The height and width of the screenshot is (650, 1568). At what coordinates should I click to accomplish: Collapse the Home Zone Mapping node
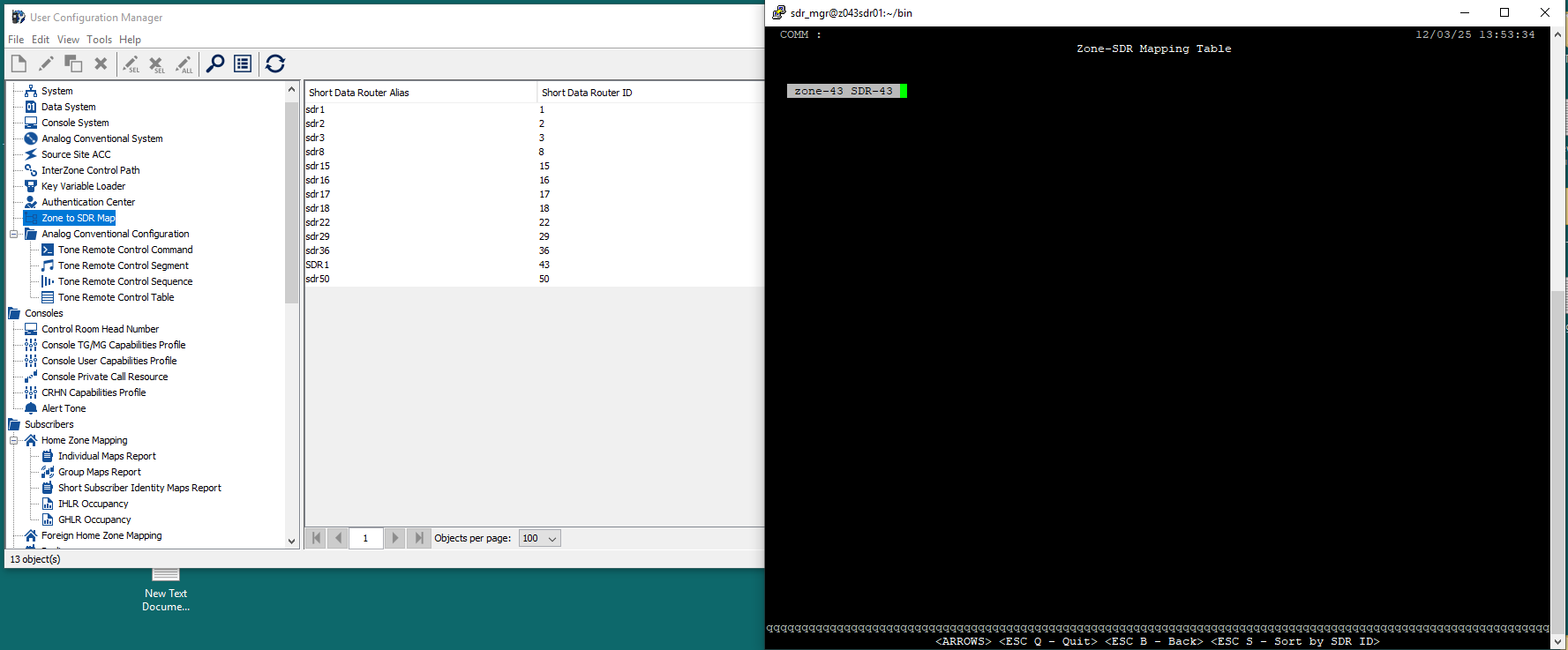click(x=14, y=440)
